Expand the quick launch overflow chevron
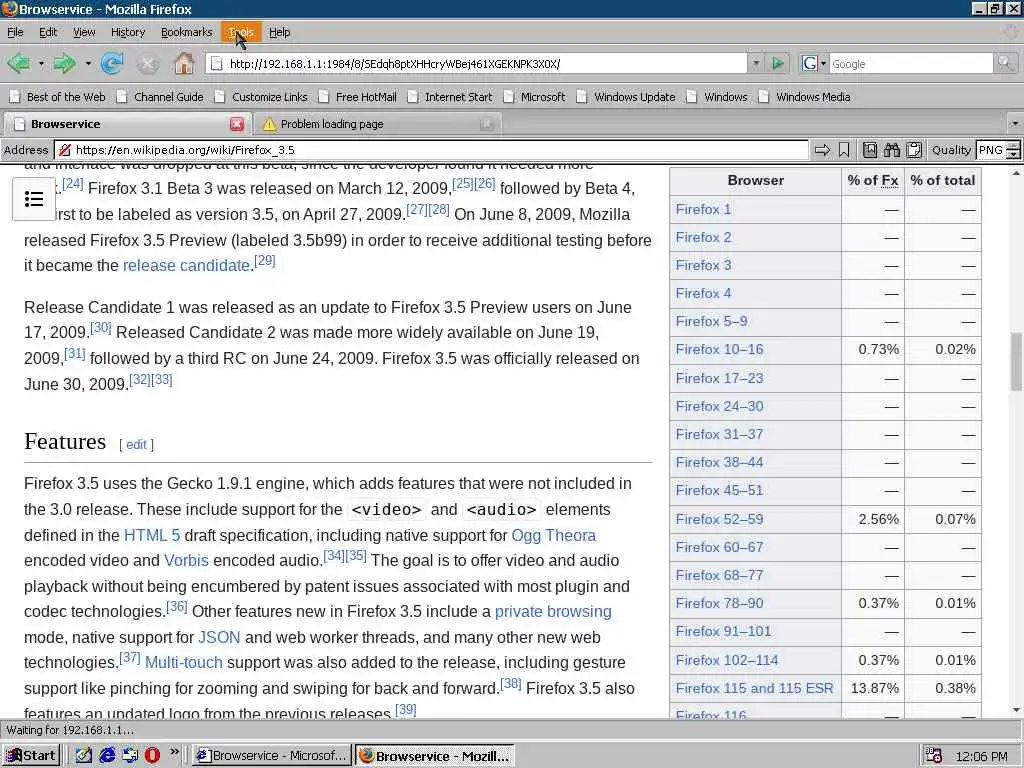Image resolution: width=1024 pixels, height=768 pixels. (x=174, y=752)
